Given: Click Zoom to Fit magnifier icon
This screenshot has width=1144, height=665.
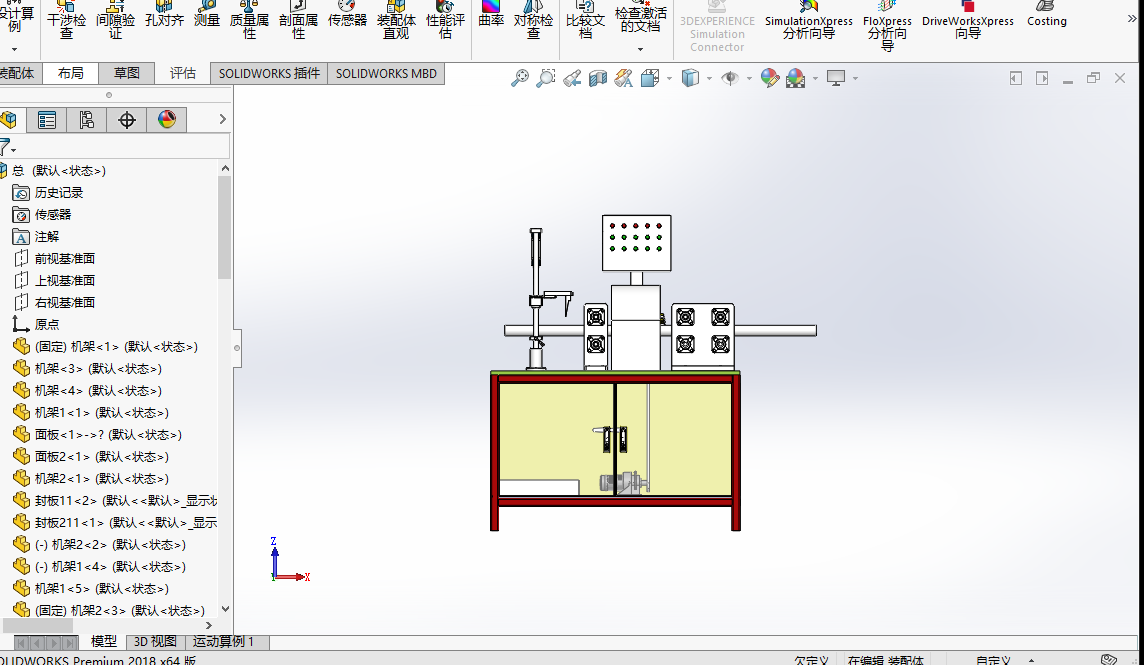Looking at the screenshot, I should (x=519, y=78).
